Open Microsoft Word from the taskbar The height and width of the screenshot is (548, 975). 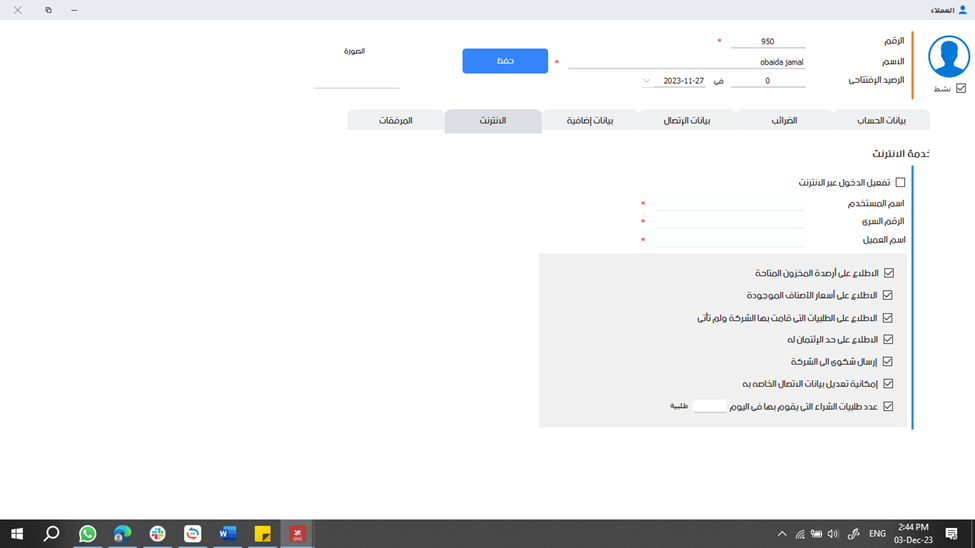[x=228, y=534]
